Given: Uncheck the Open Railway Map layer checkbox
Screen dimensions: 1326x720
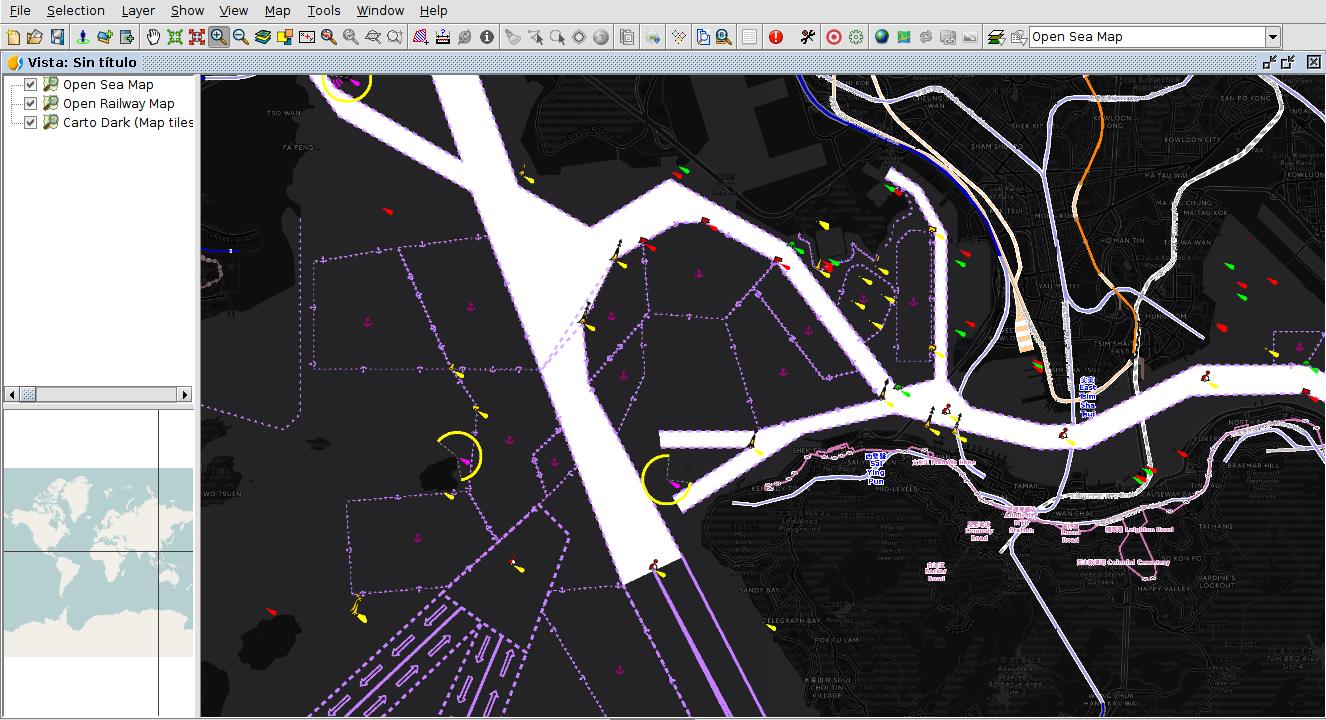Looking at the screenshot, I should point(30,104).
